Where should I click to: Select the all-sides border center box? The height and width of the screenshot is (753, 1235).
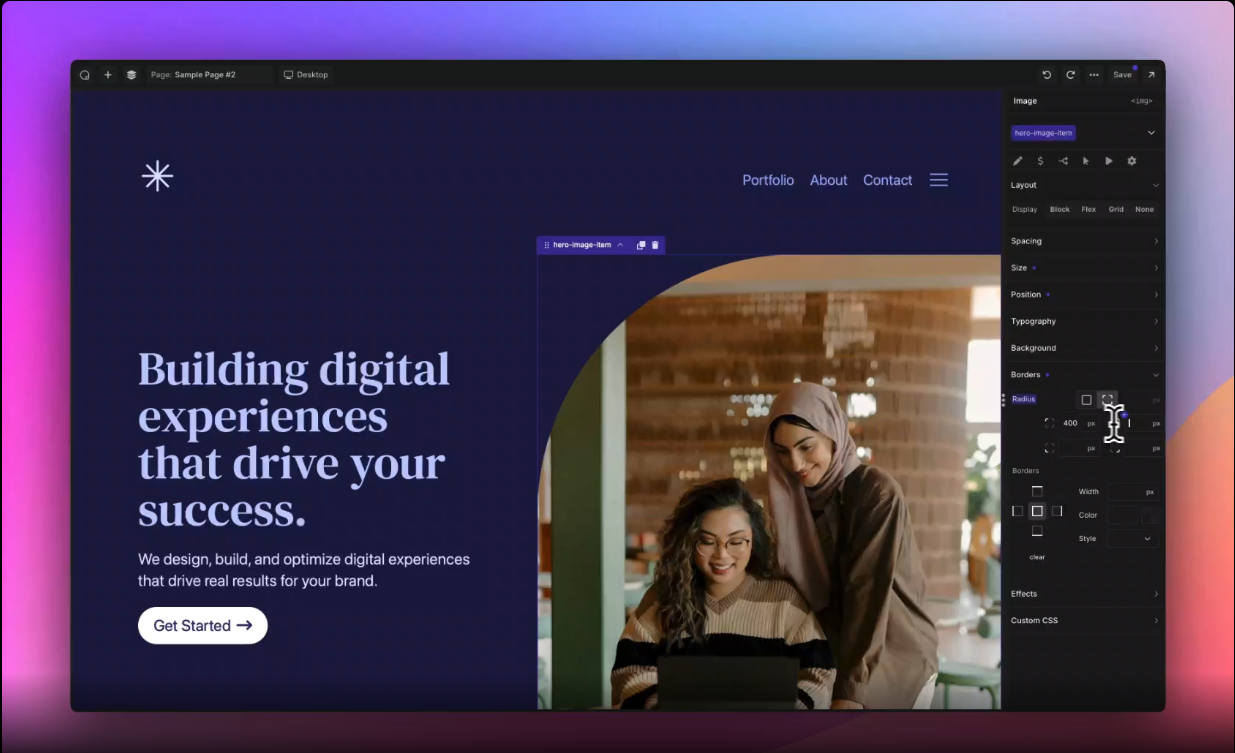click(1037, 511)
